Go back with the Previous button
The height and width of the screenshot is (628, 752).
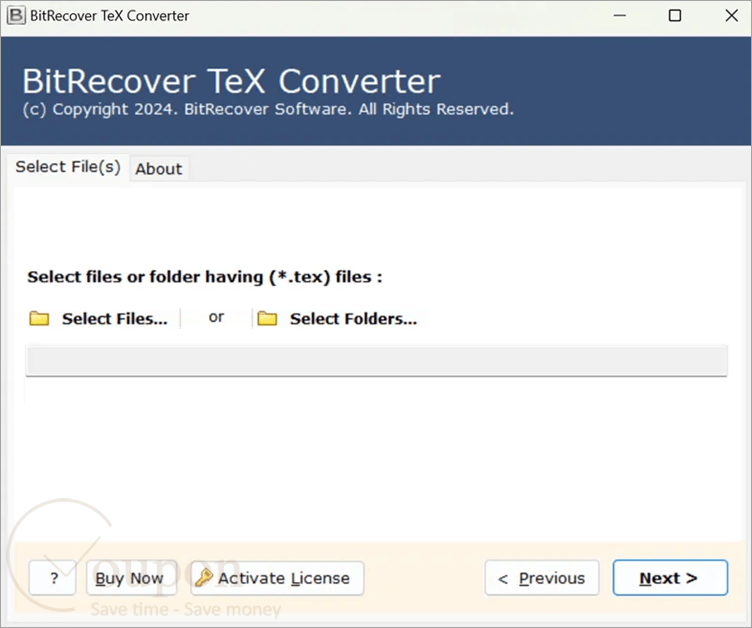click(542, 578)
